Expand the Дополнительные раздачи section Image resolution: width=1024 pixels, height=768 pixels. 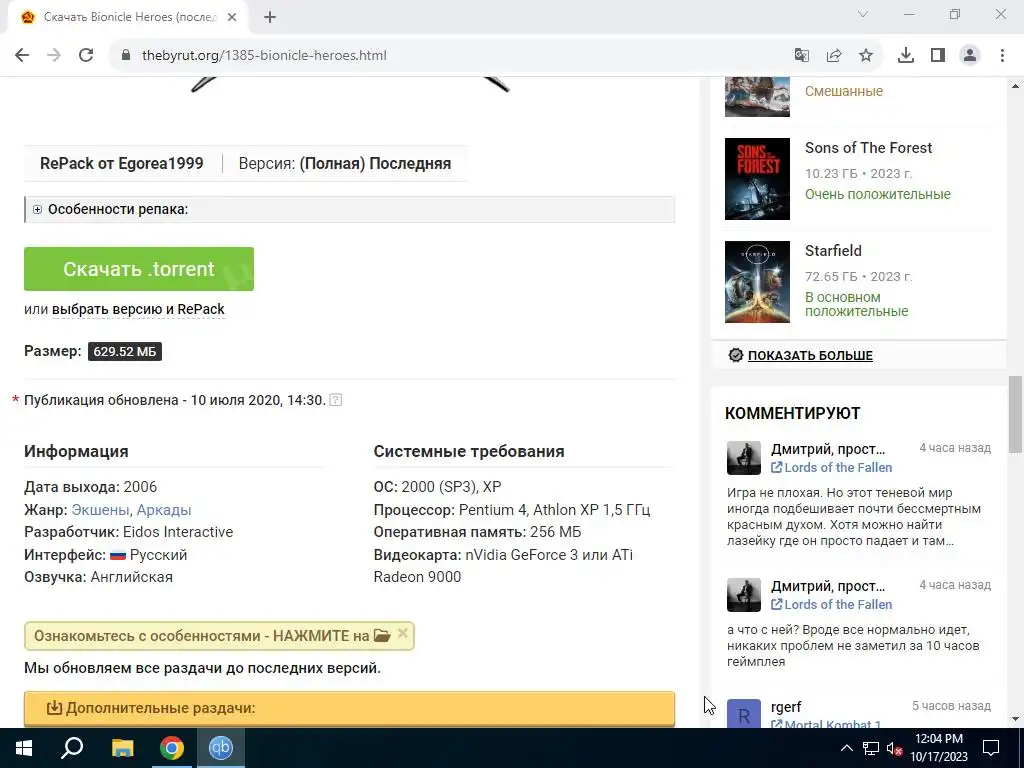(349, 709)
